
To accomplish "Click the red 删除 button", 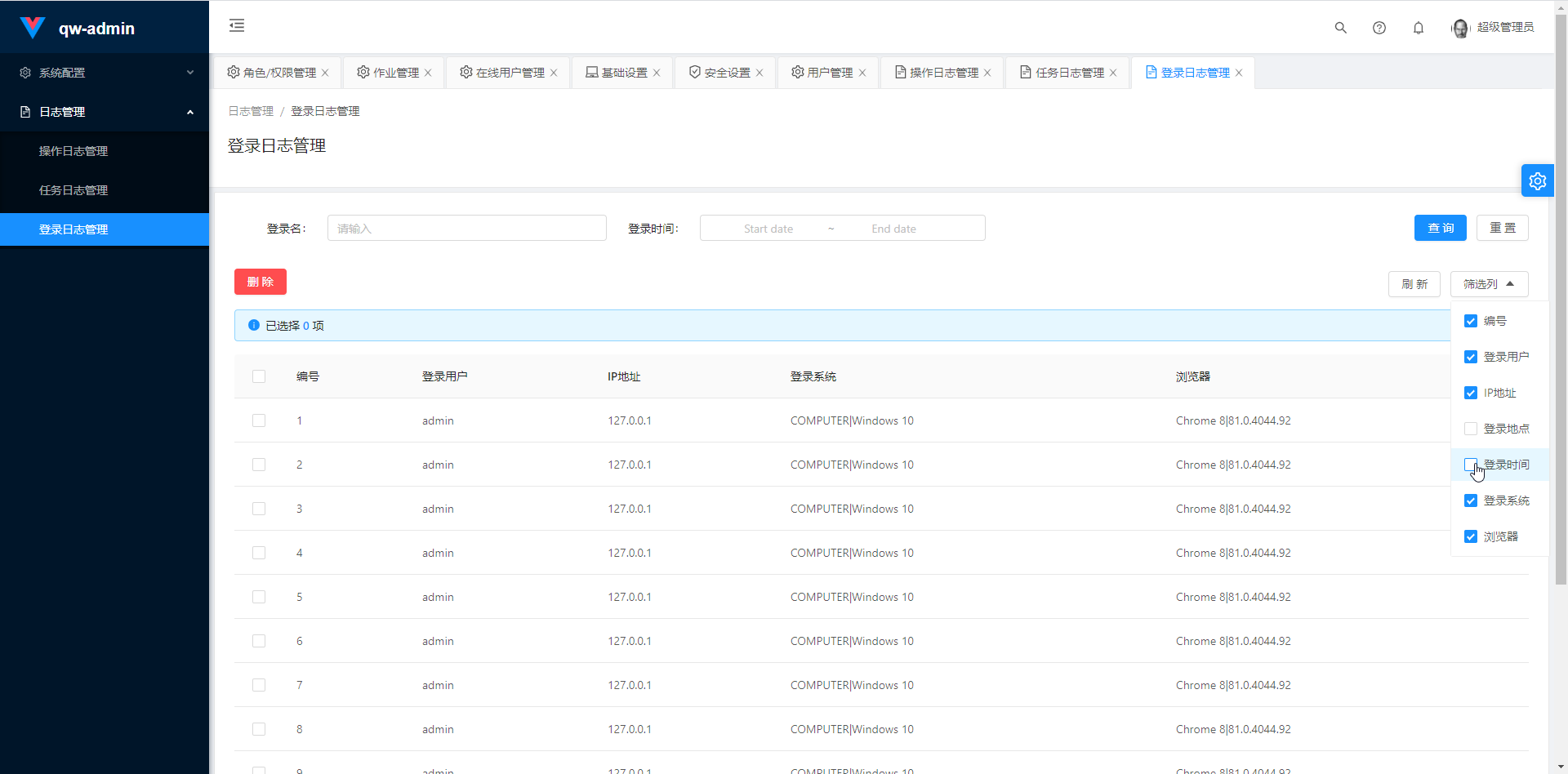I will pos(261,282).
